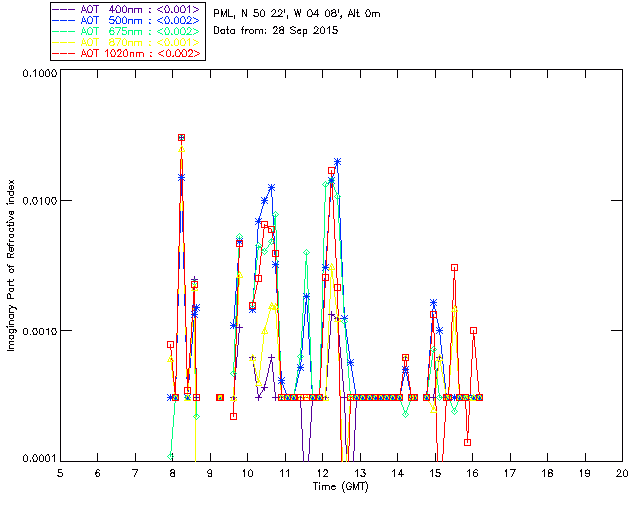Click the x-axis tick label 5
Viewport: 640px width, 512px height.
(60, 473)
